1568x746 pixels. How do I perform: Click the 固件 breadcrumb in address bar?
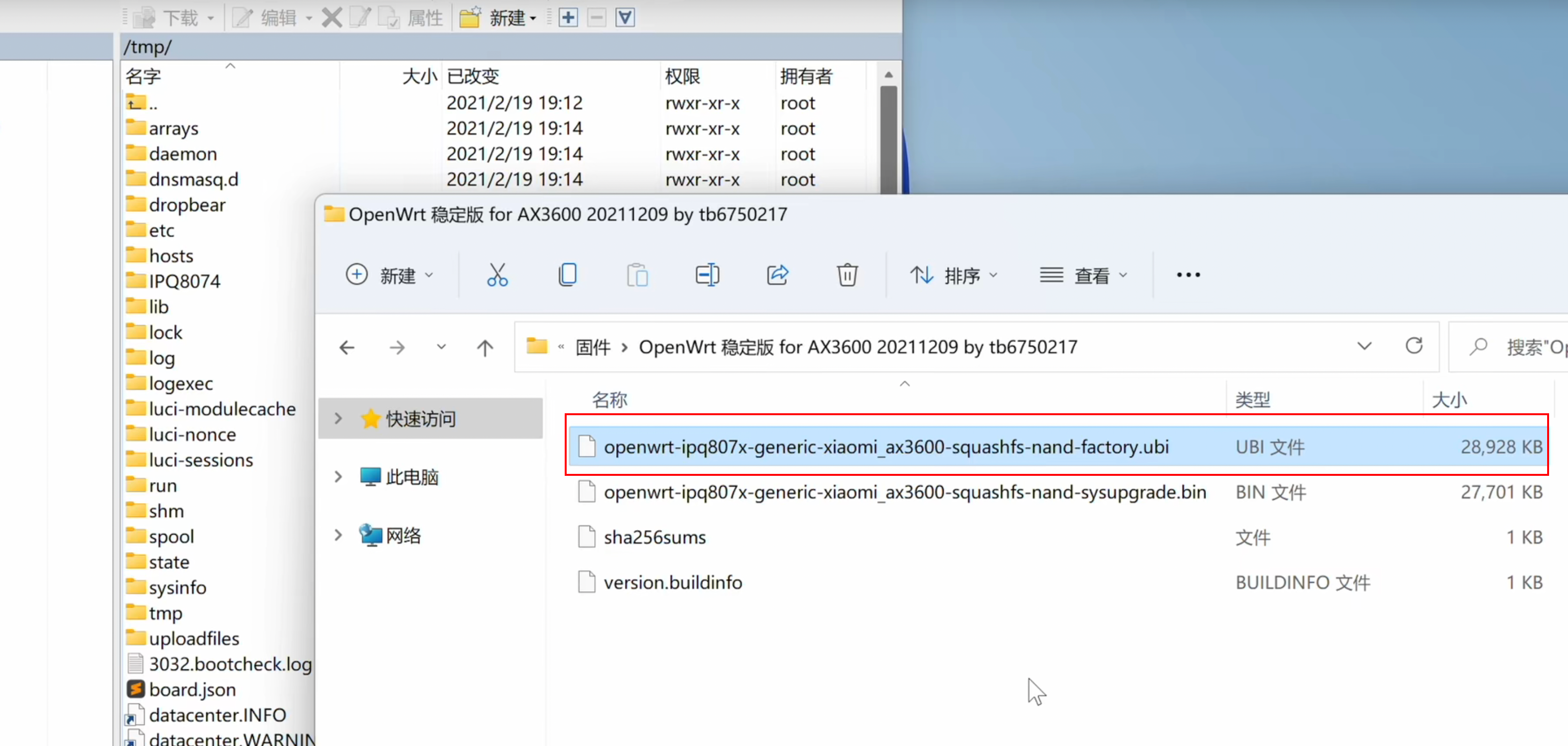592,347
